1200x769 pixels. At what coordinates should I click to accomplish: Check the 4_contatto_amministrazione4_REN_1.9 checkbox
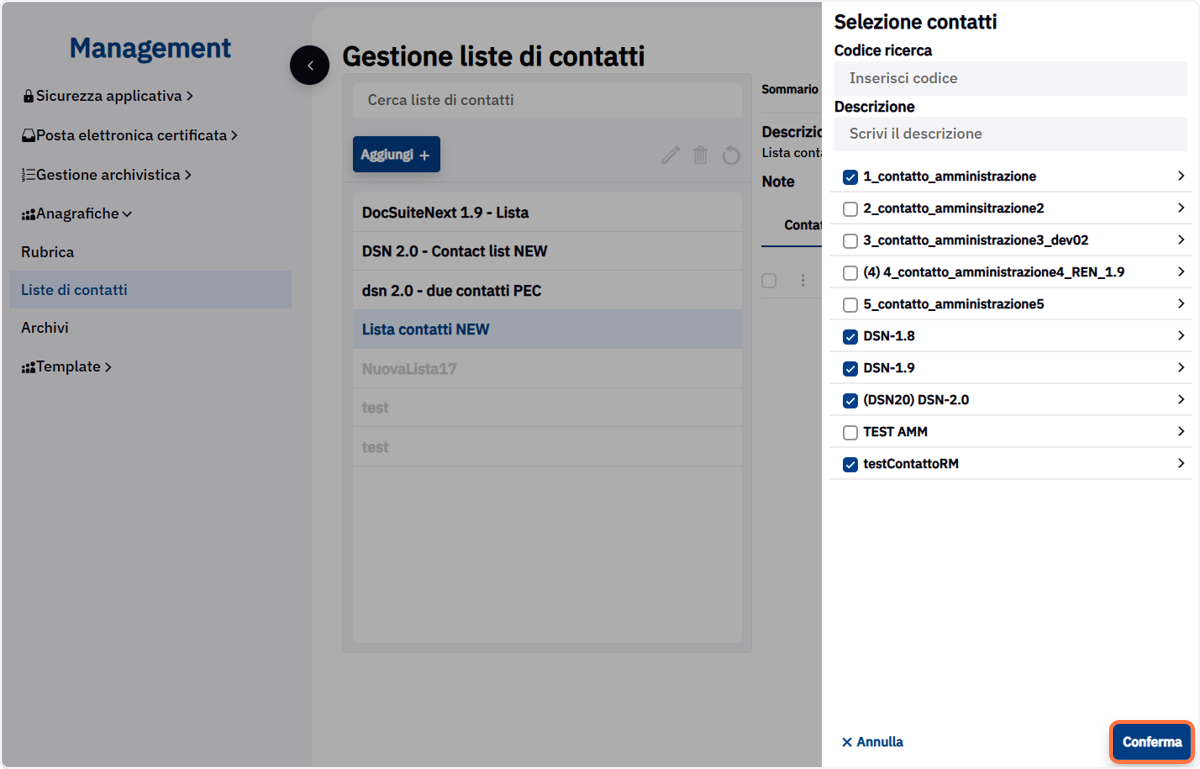[850, 273]
